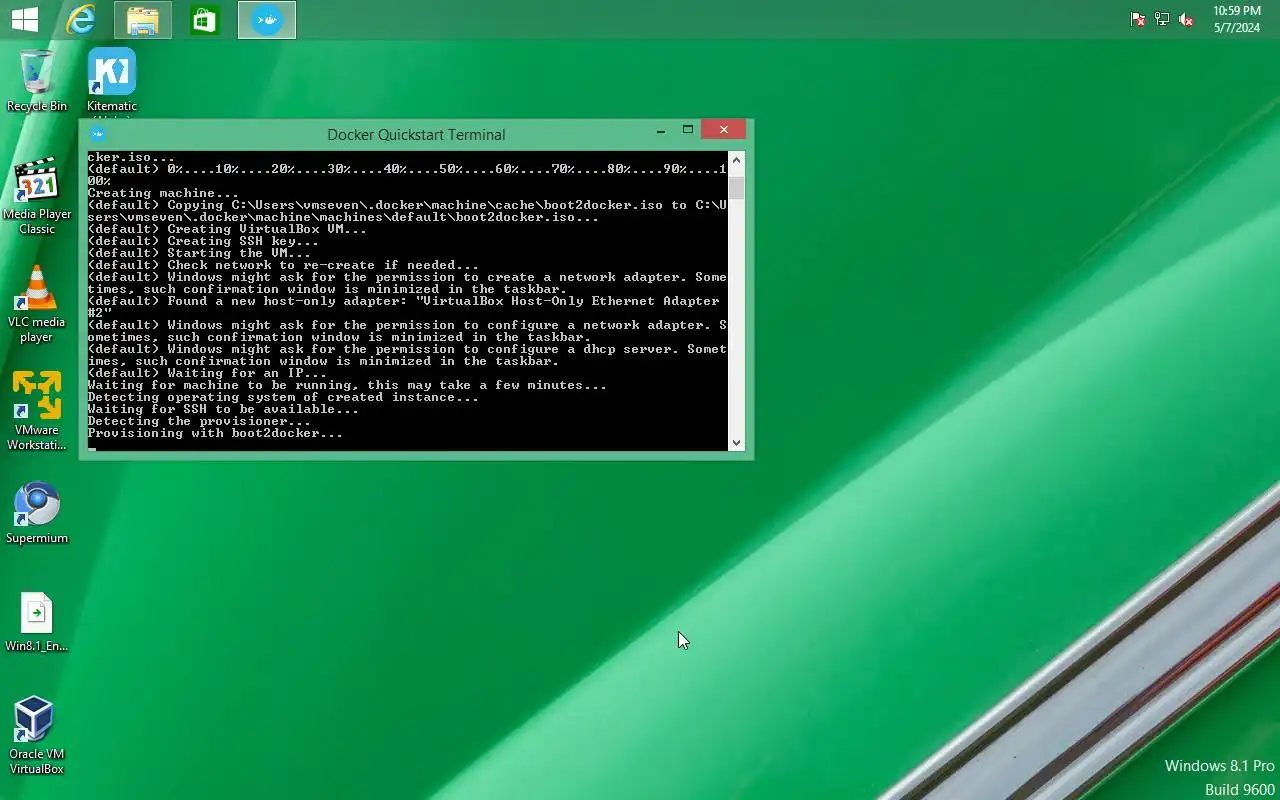The width and height of the screenshot is (1280, 800).
Task: Open the Windows Start button
Action: (24, 19)
